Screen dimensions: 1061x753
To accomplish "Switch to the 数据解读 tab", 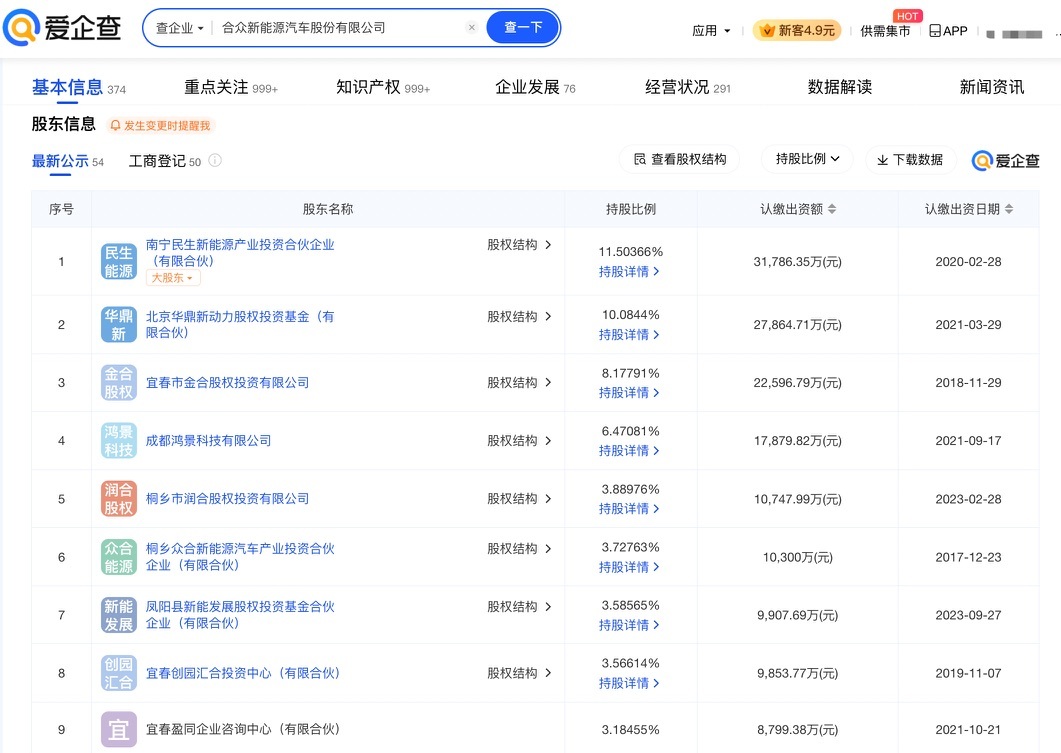I will click(840, 87).
